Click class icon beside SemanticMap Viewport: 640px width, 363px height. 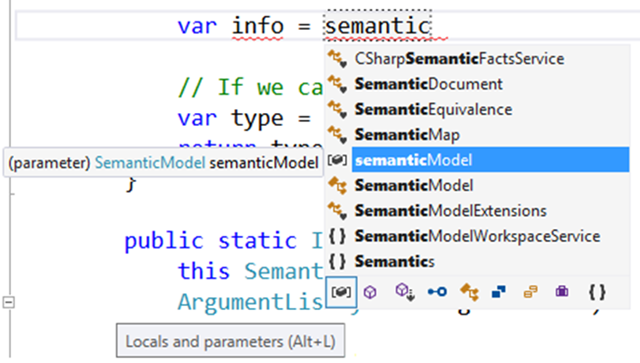click(x=338, y=135)
